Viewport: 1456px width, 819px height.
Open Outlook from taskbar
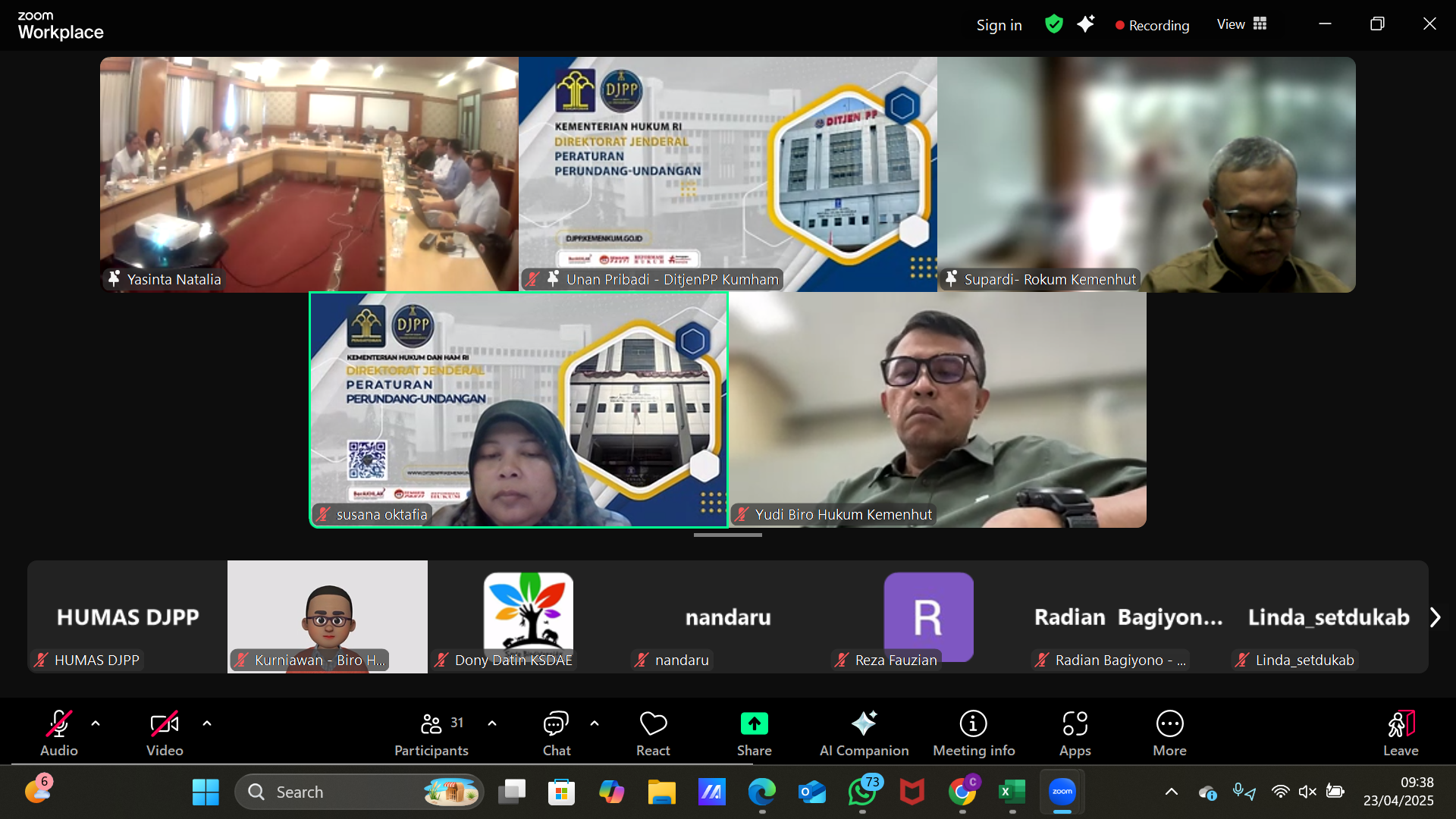click(x=811, y=792)
